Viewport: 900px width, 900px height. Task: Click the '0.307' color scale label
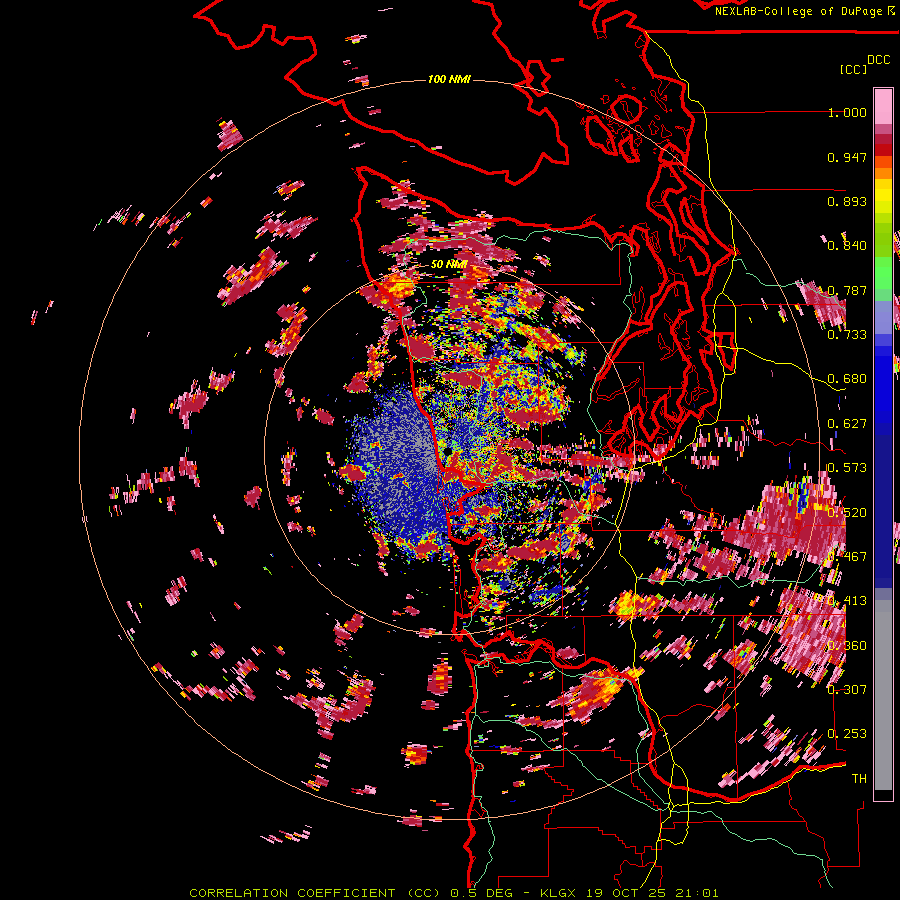click(x=847, y=689)
